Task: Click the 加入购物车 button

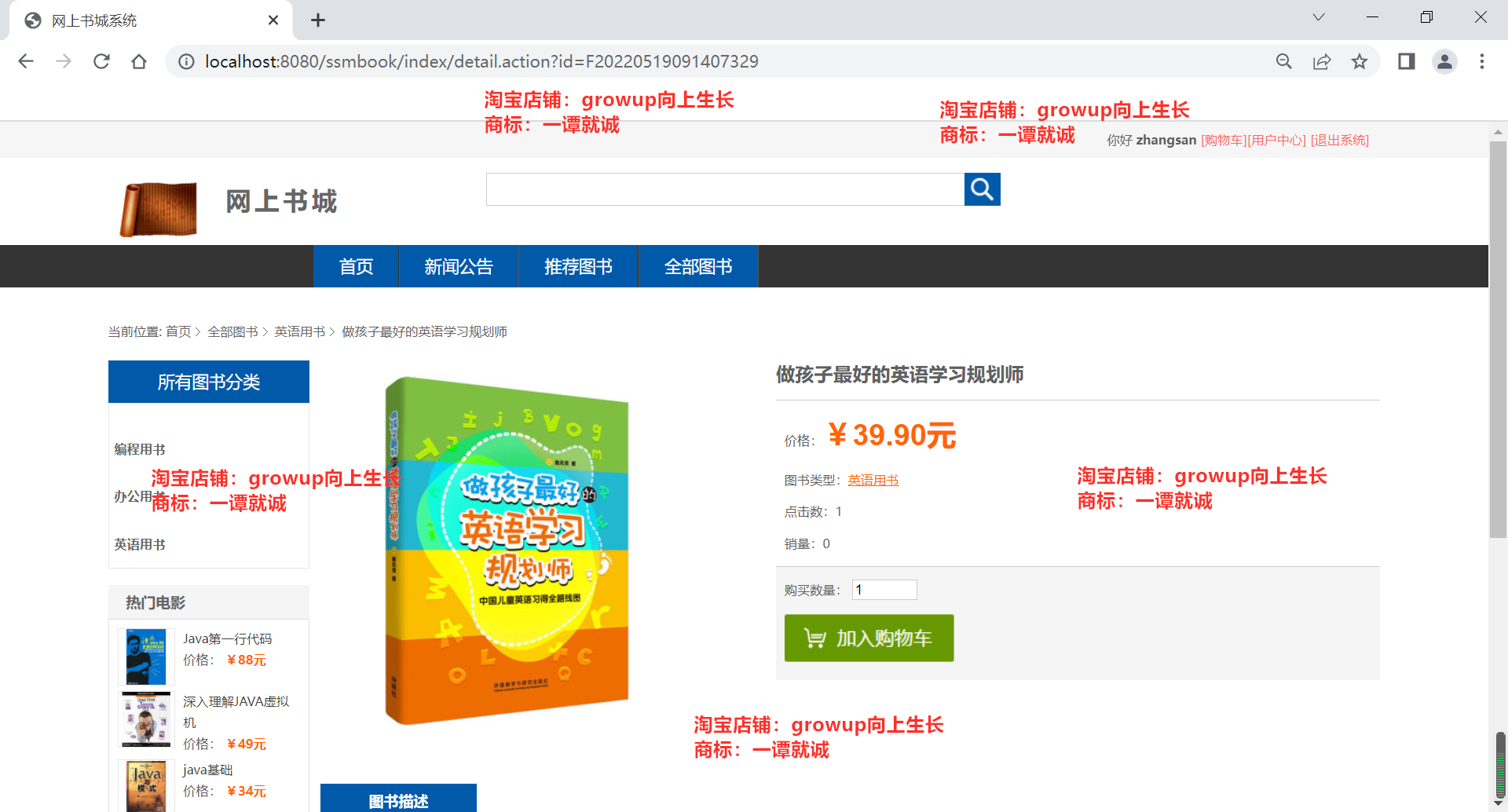Action: click(869, 638)
